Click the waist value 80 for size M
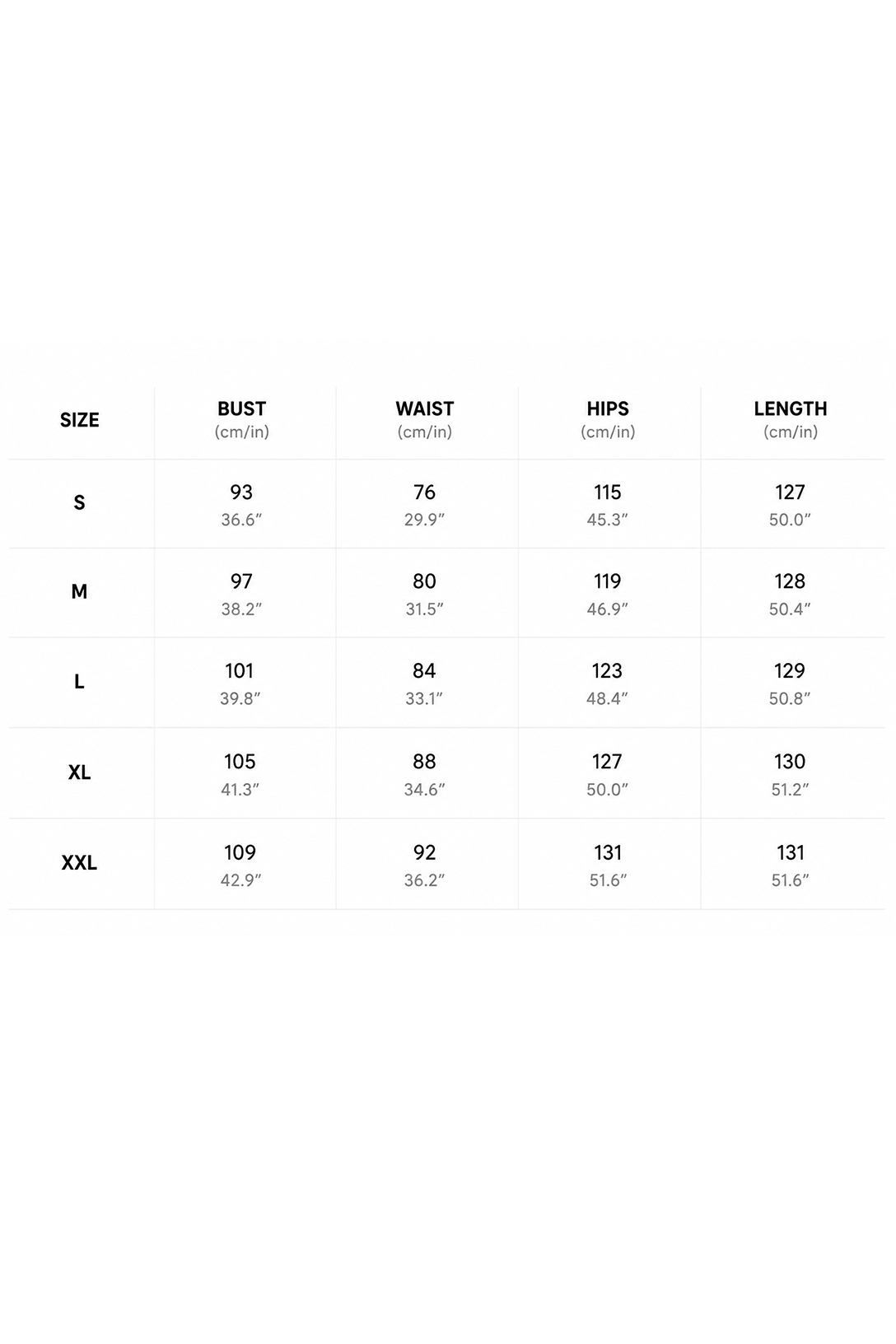The image size is (896, 1344). 424,581
